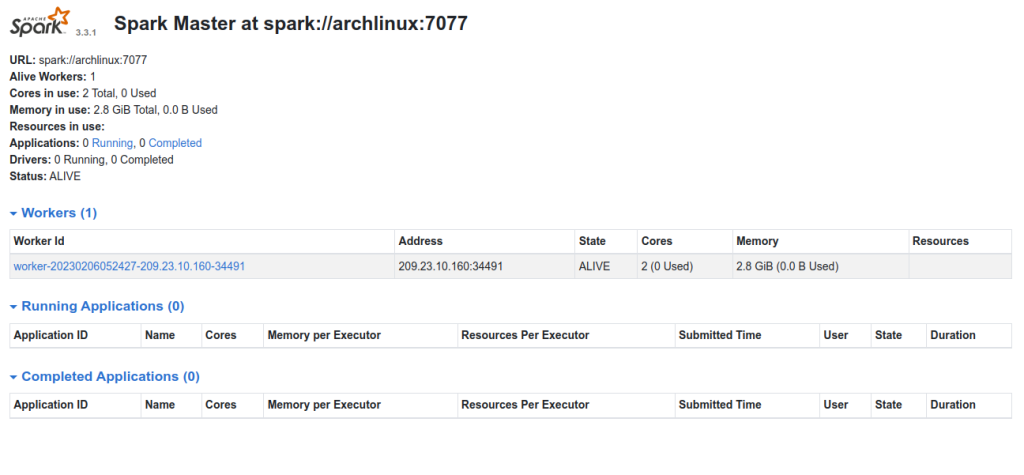Open the Completed applications link

tap(175, 143)
